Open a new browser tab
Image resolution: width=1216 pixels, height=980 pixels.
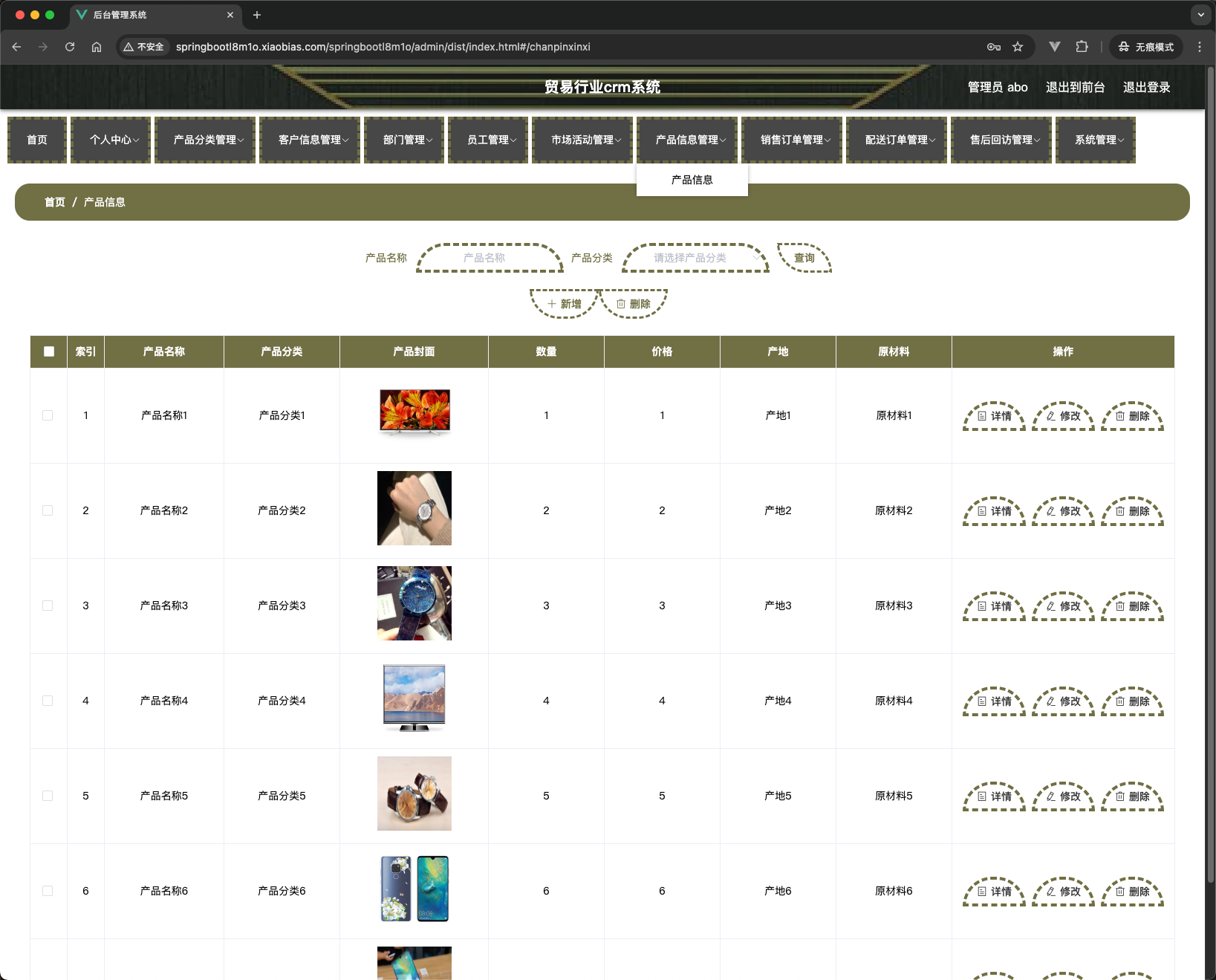click(x=257, y=15)
